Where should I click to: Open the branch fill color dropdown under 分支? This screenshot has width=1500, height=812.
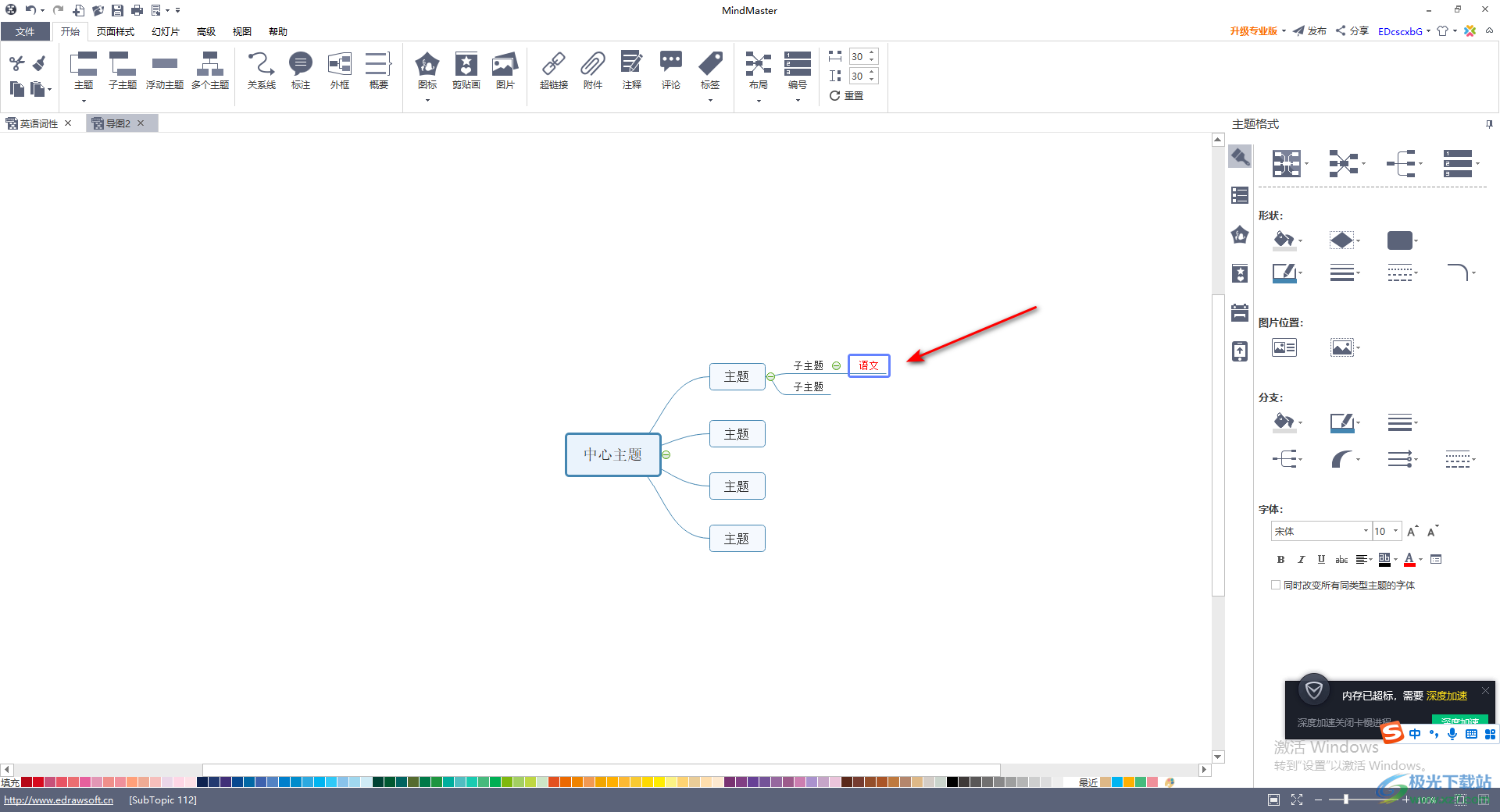pos(1300,423)
